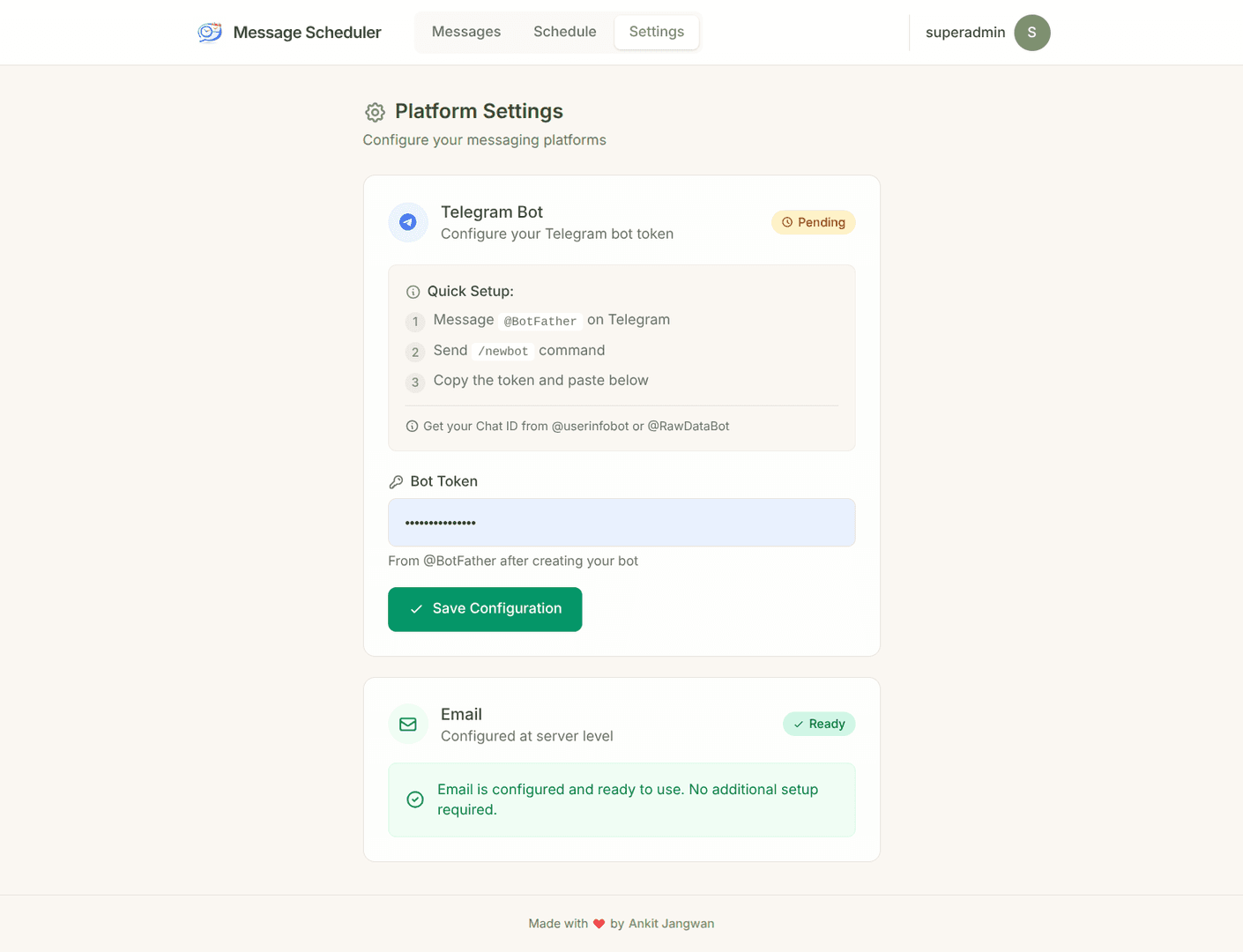1243x952 pixels.
Task: Click step 3 number badge
Action: click(x=415, y=383)
